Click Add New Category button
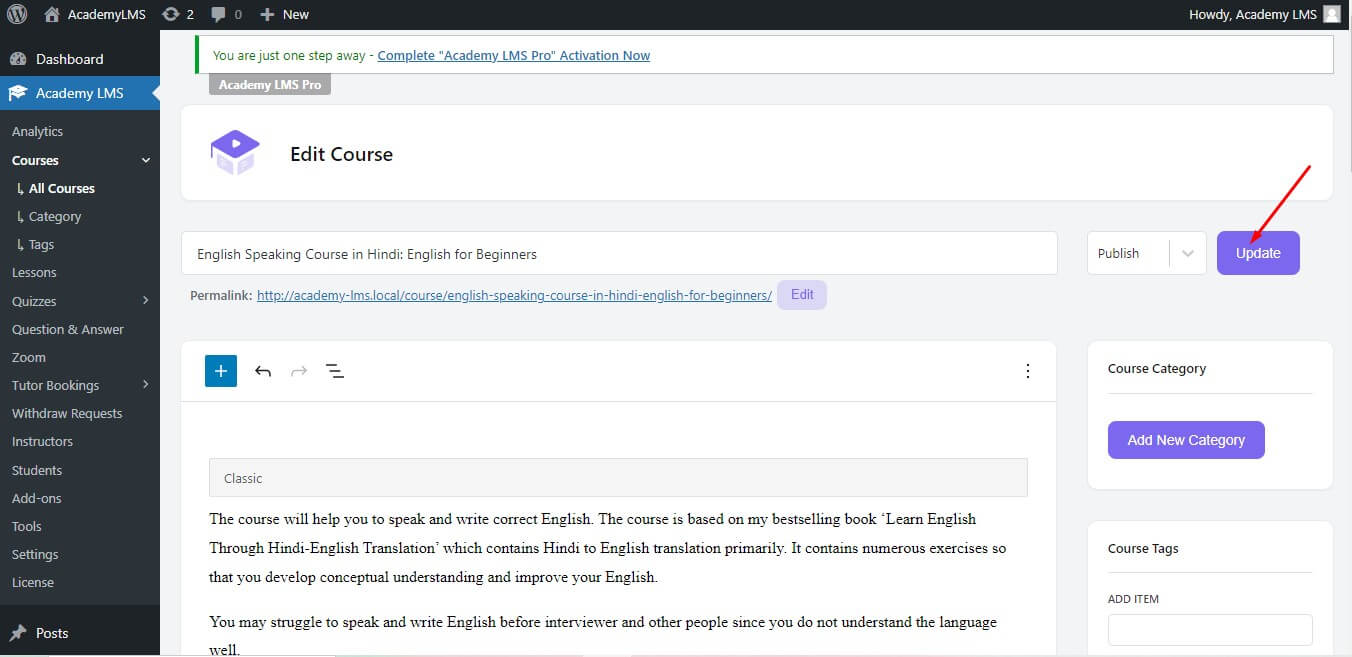 pyautogui.click(x=1186, y=440)
